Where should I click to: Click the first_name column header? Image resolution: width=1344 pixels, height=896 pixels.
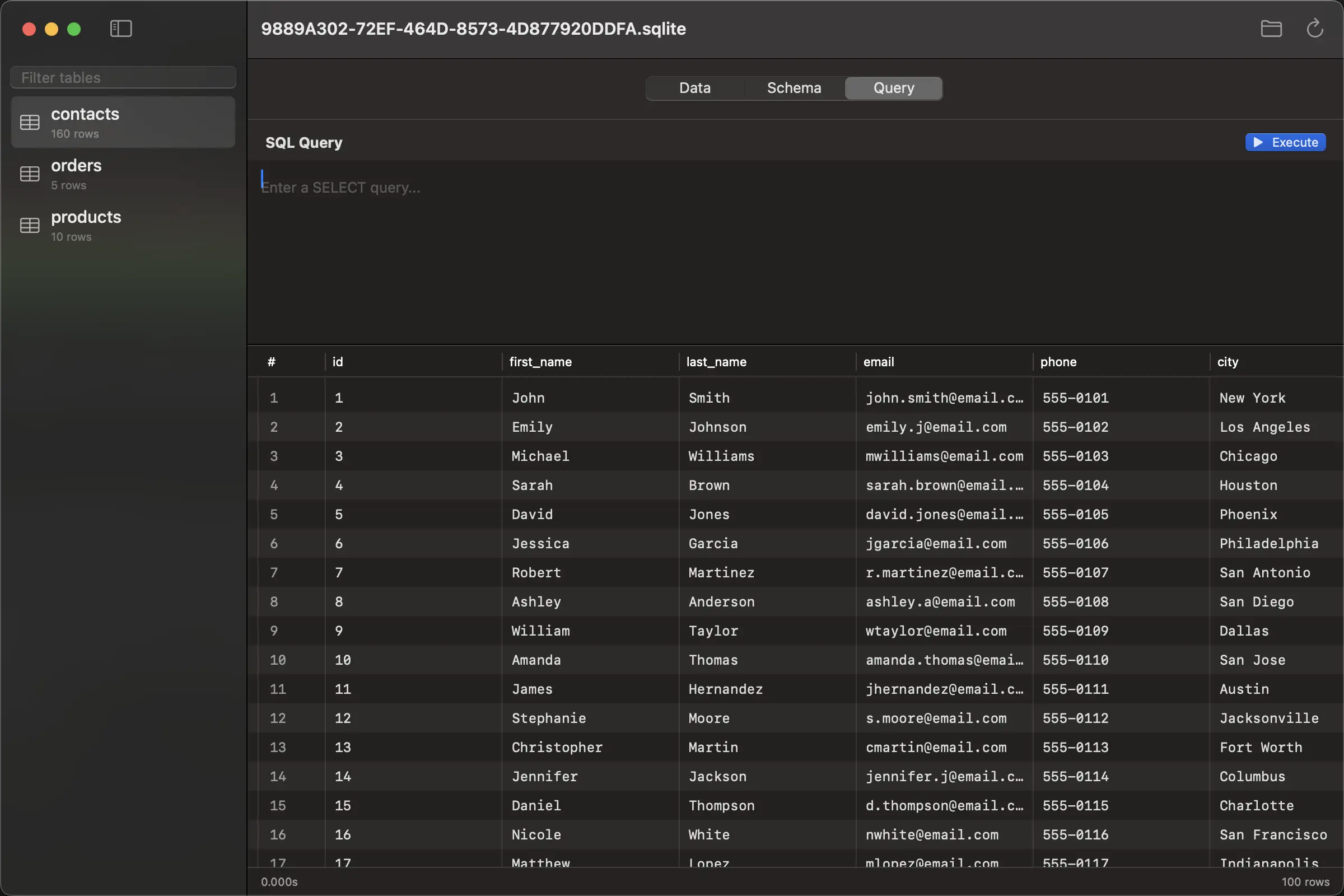[540, 362]
